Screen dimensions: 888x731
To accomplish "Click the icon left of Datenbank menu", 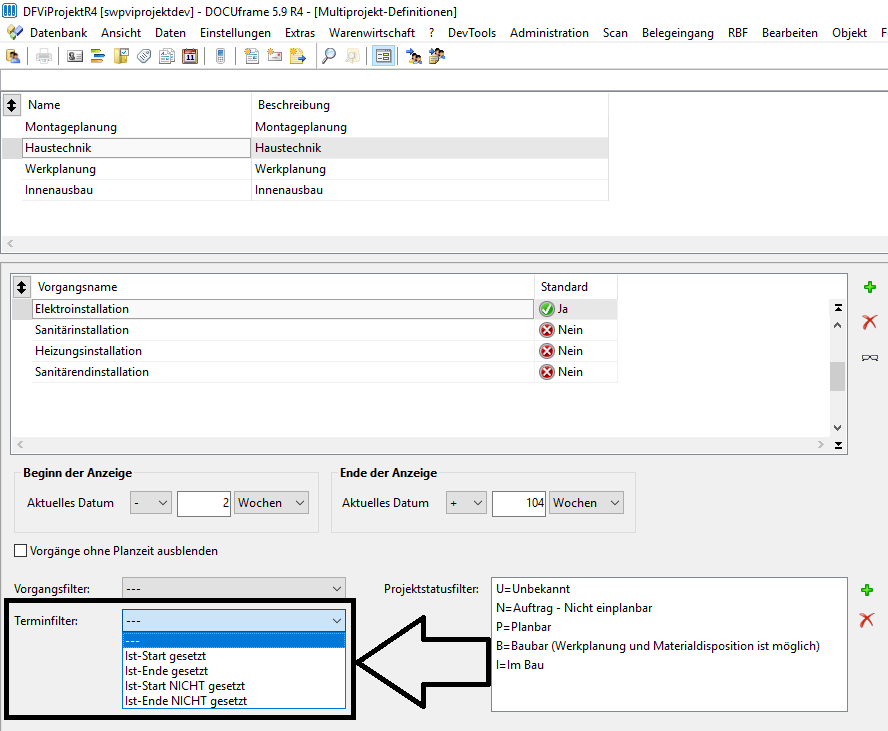I will pos(15,33).
